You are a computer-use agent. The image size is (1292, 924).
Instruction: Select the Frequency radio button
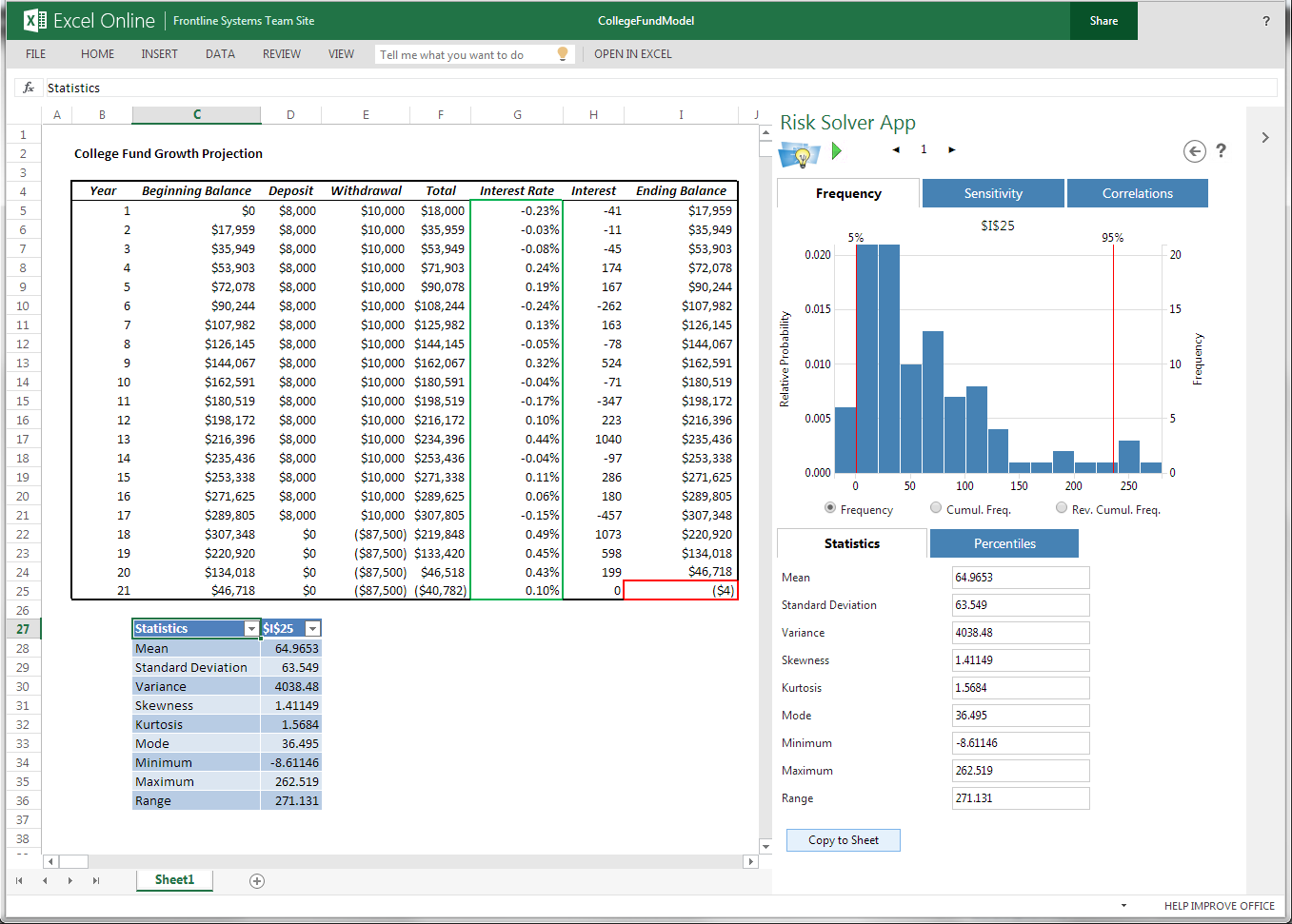pos(830,508)
